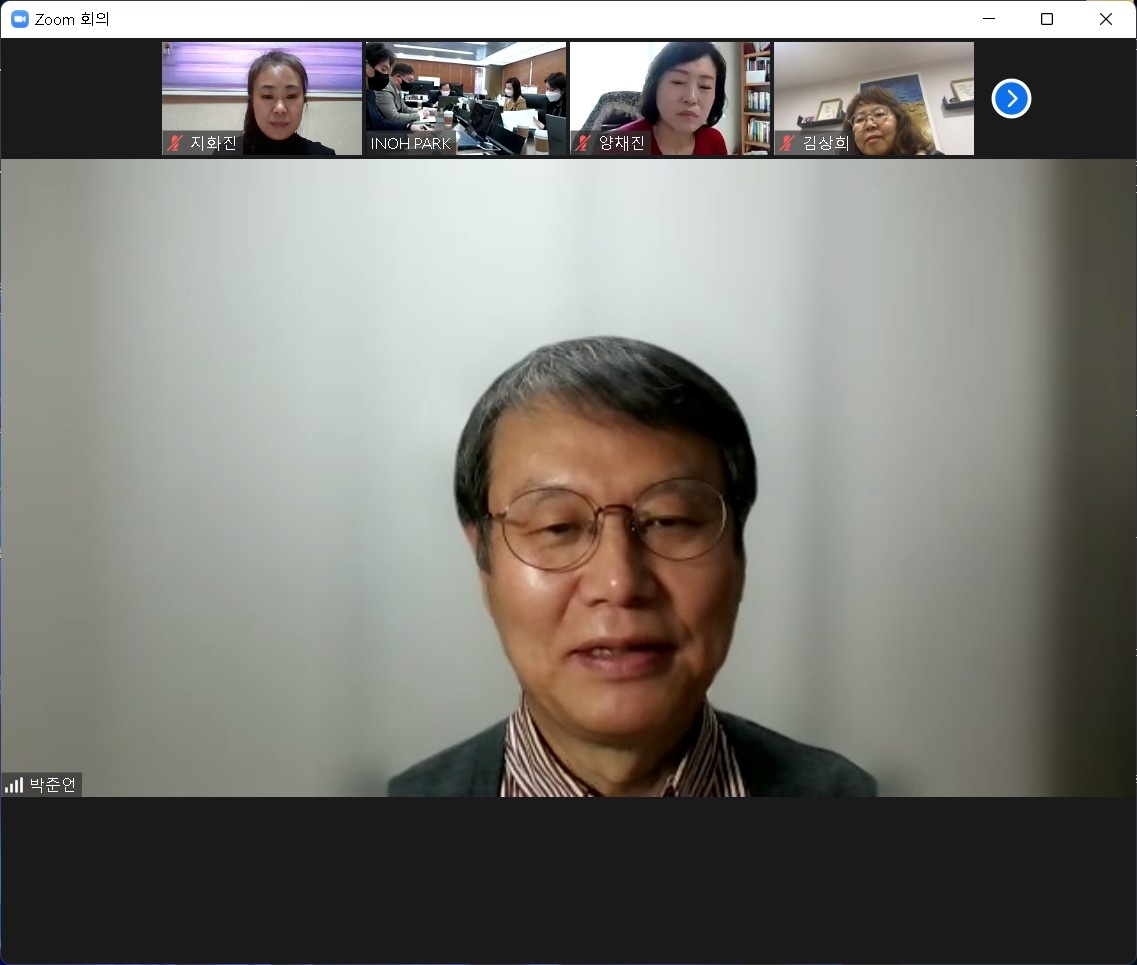This screenshot has height=965, width=1137.
Task: Show next participants with blue arrow button
Action: point(1011,99)
